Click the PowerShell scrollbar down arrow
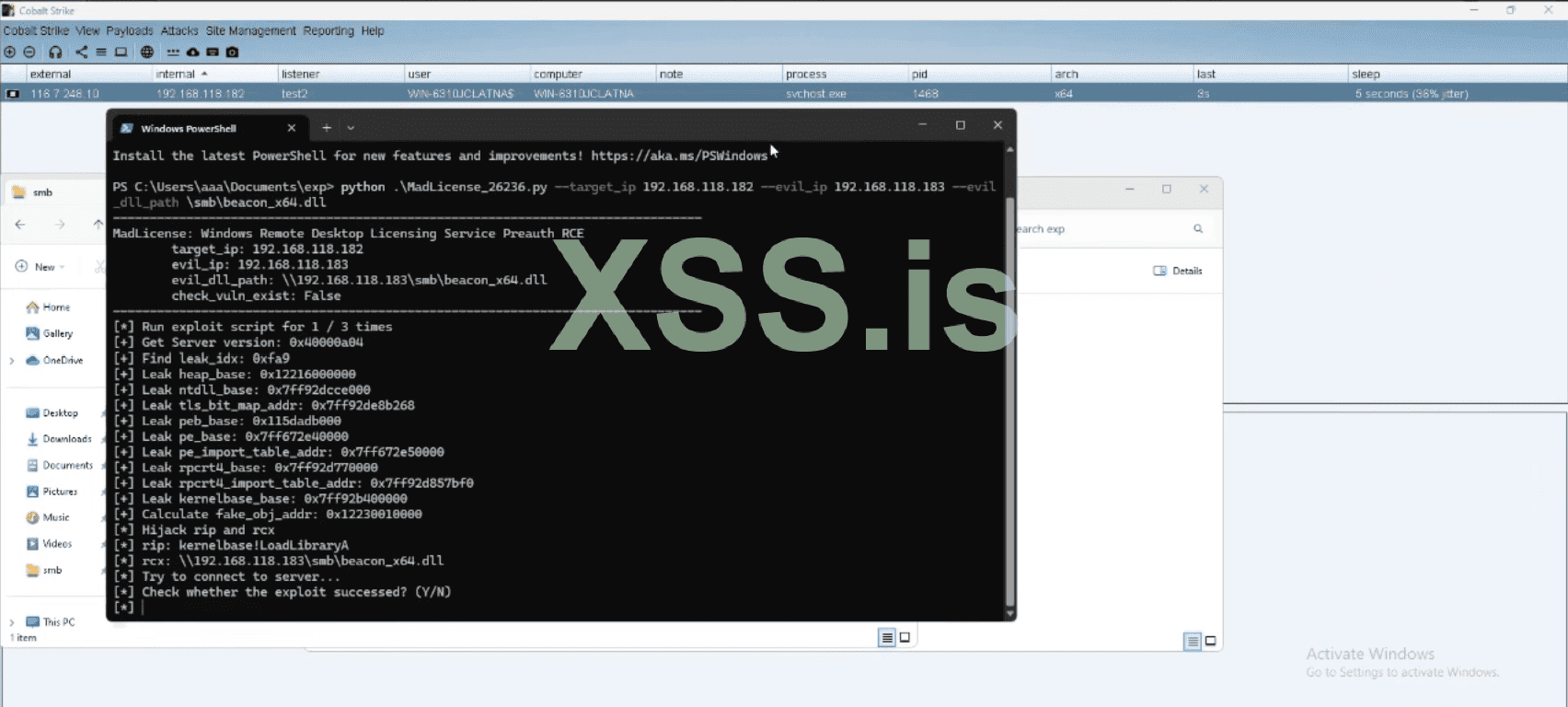This screenshot has width=1568, height=707. (x=1009, y=614)
